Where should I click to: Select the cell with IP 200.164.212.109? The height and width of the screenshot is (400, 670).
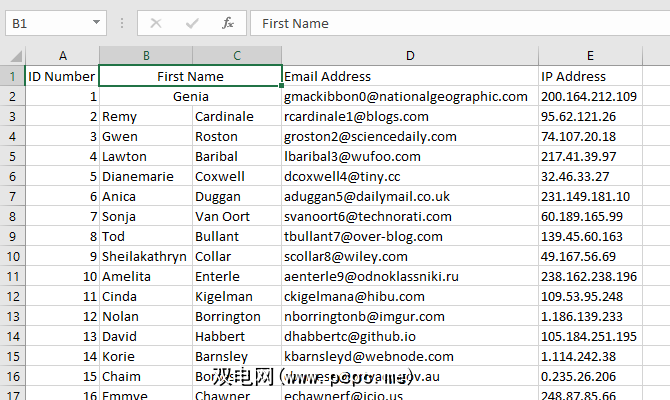click(590, 96)
